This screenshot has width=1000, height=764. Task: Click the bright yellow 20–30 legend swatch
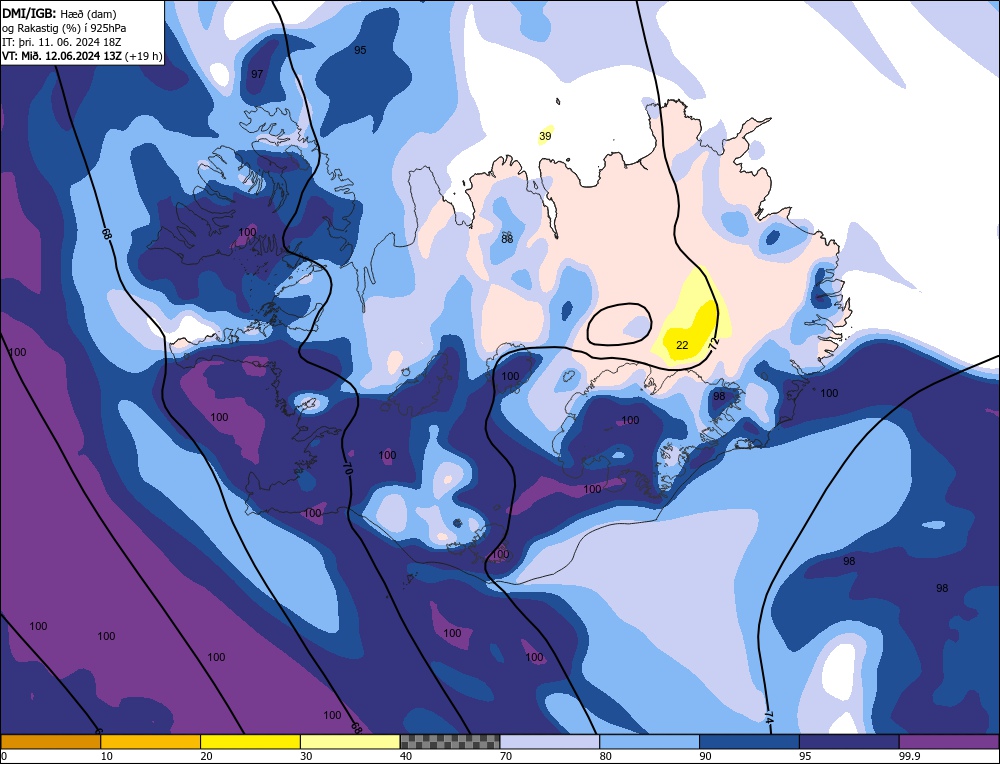(250, 741)
